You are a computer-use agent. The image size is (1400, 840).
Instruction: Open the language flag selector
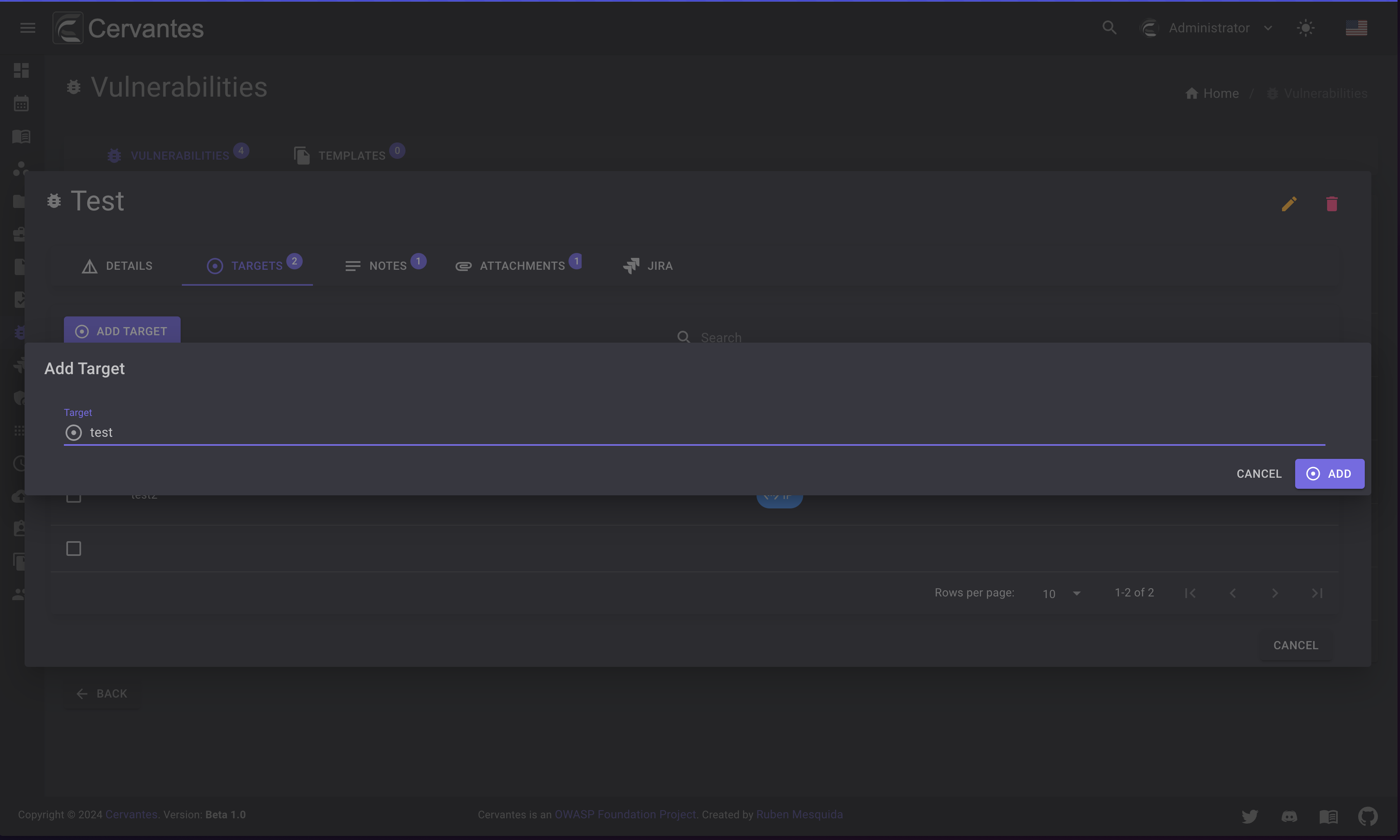[x=1356, y=28]
